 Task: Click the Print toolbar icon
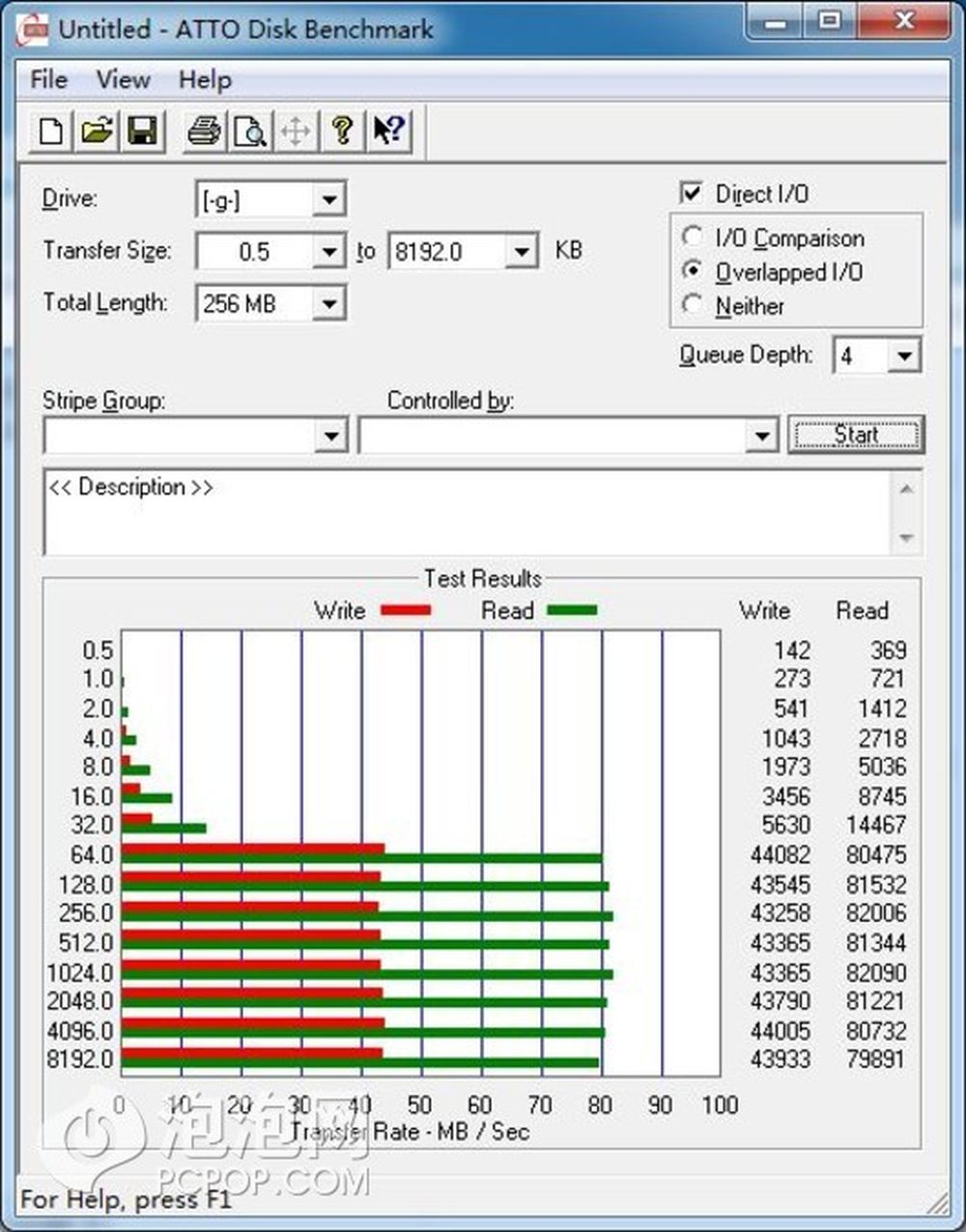pos(204,130)
